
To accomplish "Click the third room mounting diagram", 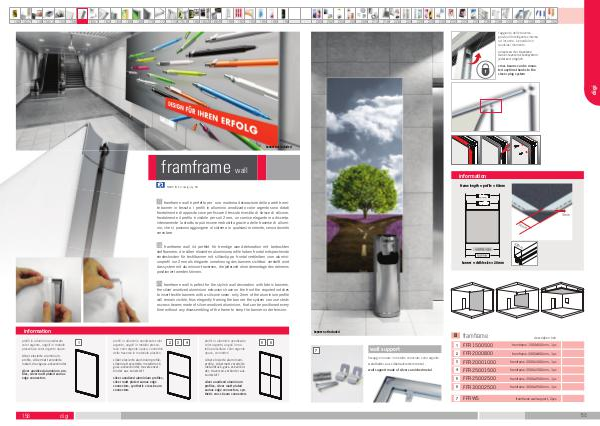I will 562,300.
